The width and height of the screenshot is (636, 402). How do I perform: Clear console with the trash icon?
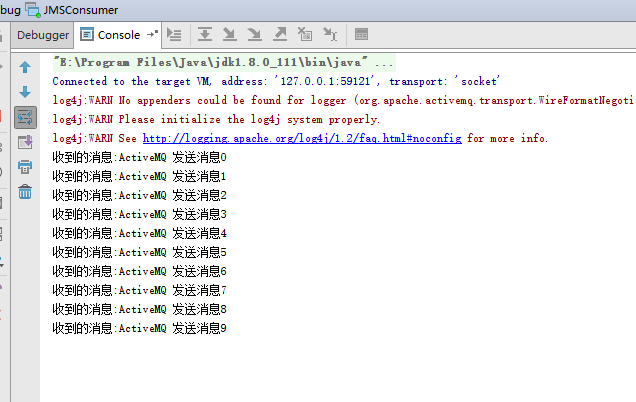point(25,192)
